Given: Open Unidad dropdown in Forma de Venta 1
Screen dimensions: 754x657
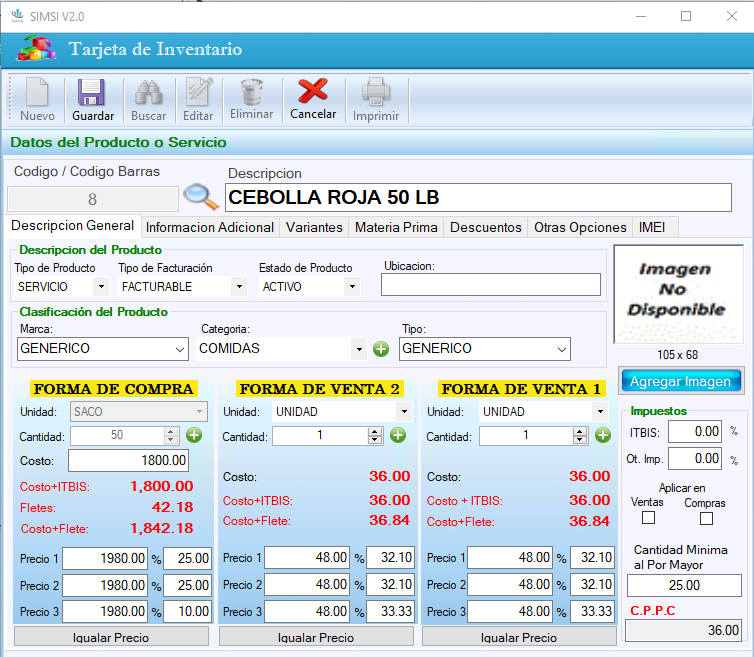Looking at the screenshot, I should click(x=600, y=412).
